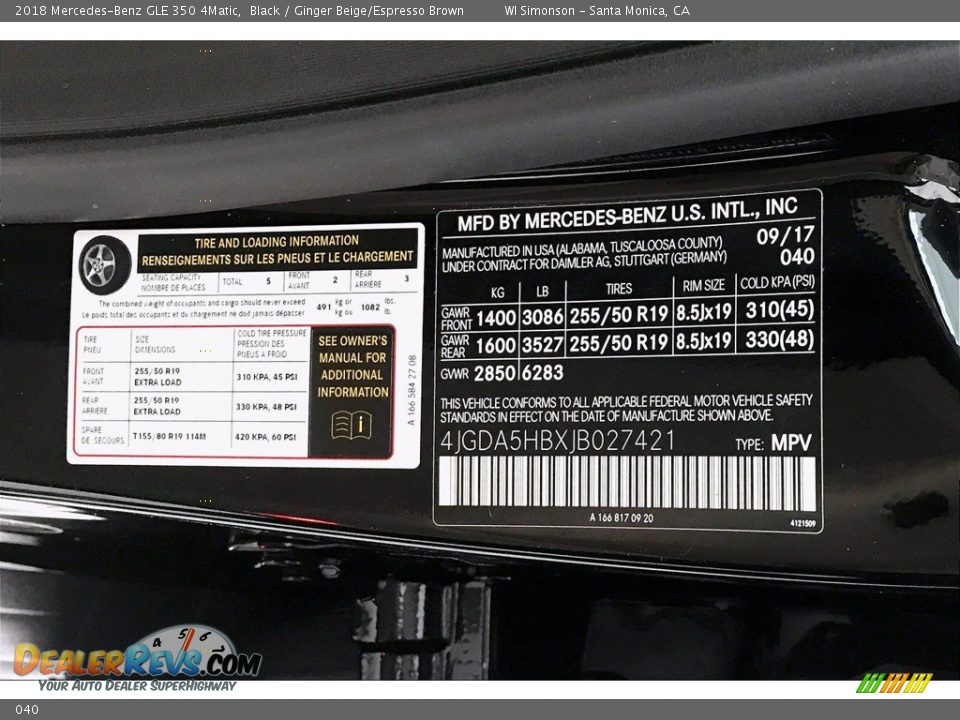Select the VIN 4JGDA5HBXJB027421 text
Screen dimensions: 960x720
[x=558, y=441]
